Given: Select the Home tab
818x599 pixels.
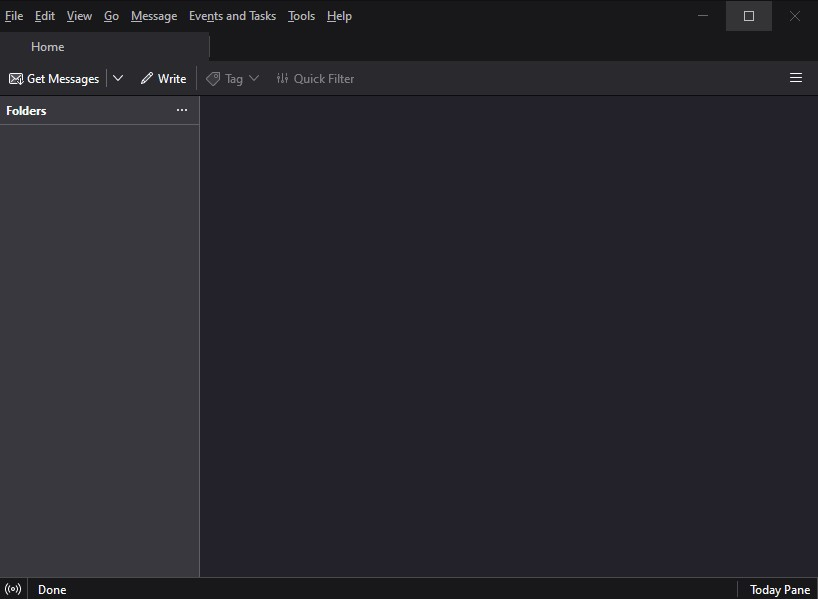Looking at the screenshot, I should (x=48, y=46).
